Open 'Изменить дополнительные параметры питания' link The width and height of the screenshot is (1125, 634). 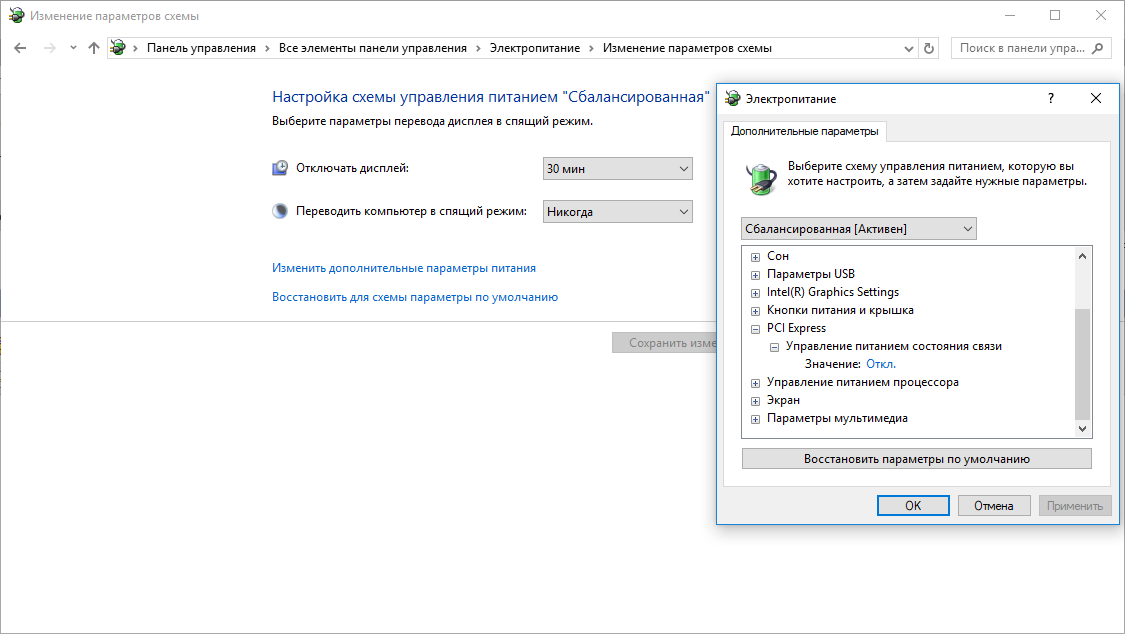tap(404, 268)
